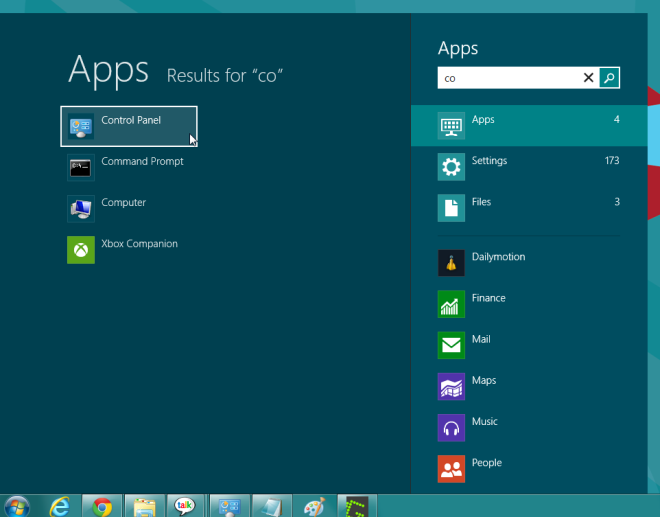Click the Files document icon
This screenshot has width=660, height=517.
click(451, 208)
